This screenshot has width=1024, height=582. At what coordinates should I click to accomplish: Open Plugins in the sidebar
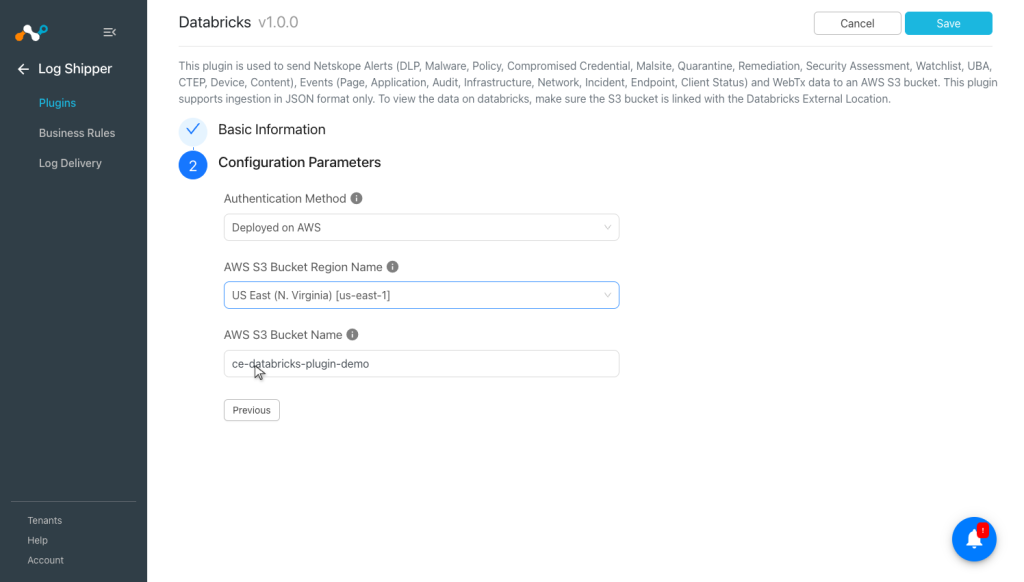tap(57, 103)
